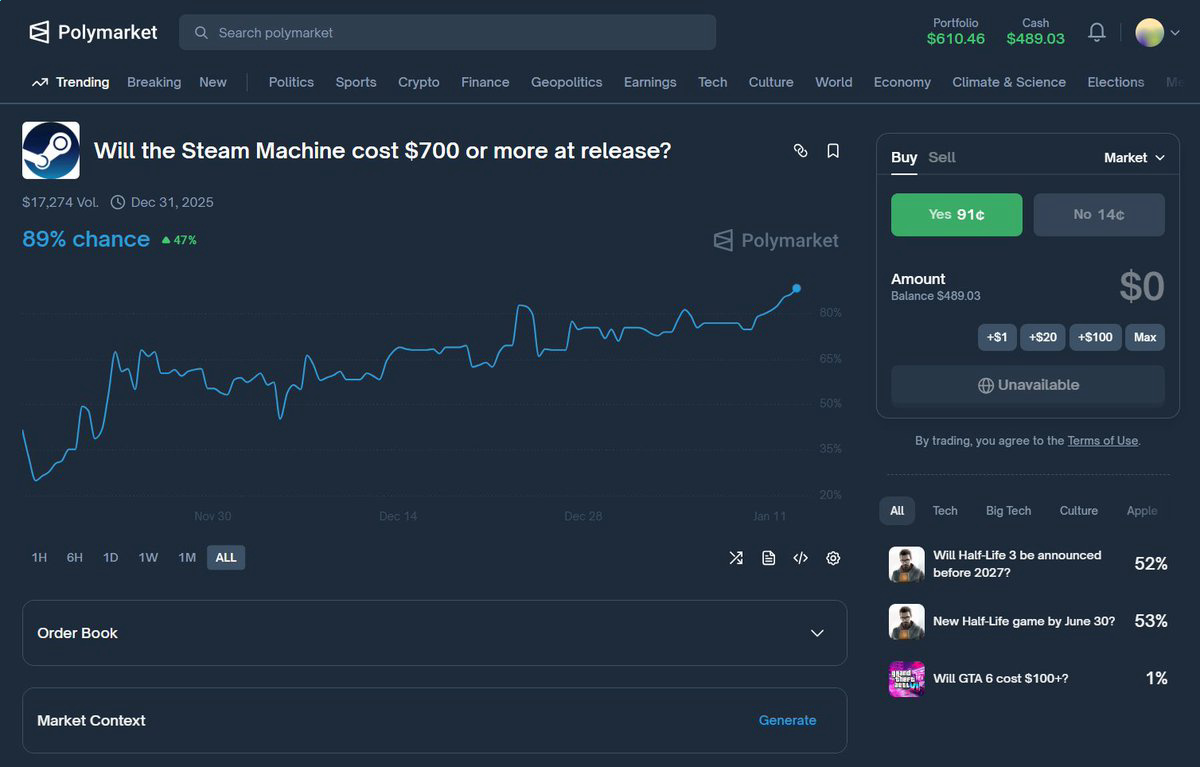Go to Crypto category

tap(419, 82)
